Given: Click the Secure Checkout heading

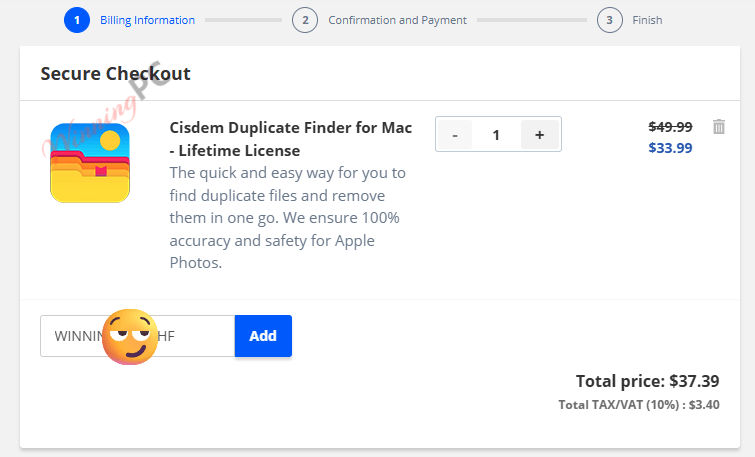Looking at the screenshot, I should 116,74.
